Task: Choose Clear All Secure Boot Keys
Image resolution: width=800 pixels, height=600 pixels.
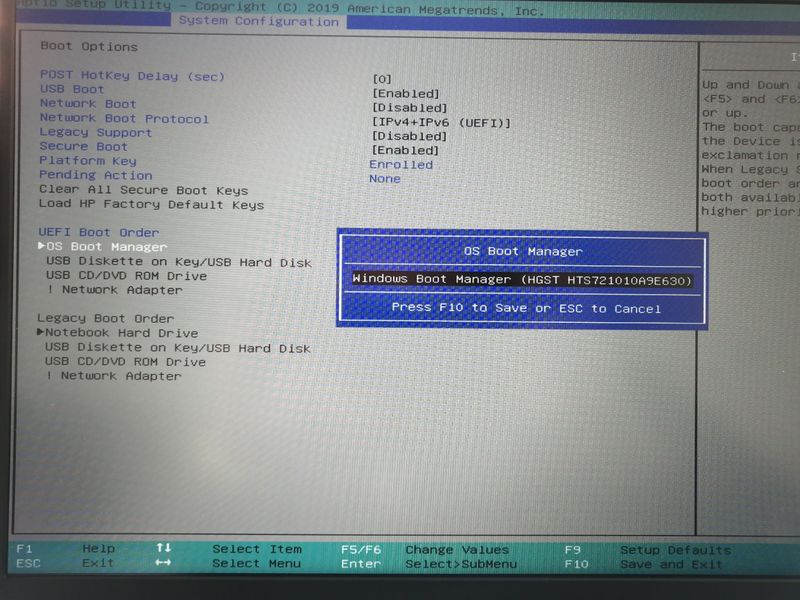Action: pyautogui.click(x=143, y=190)
